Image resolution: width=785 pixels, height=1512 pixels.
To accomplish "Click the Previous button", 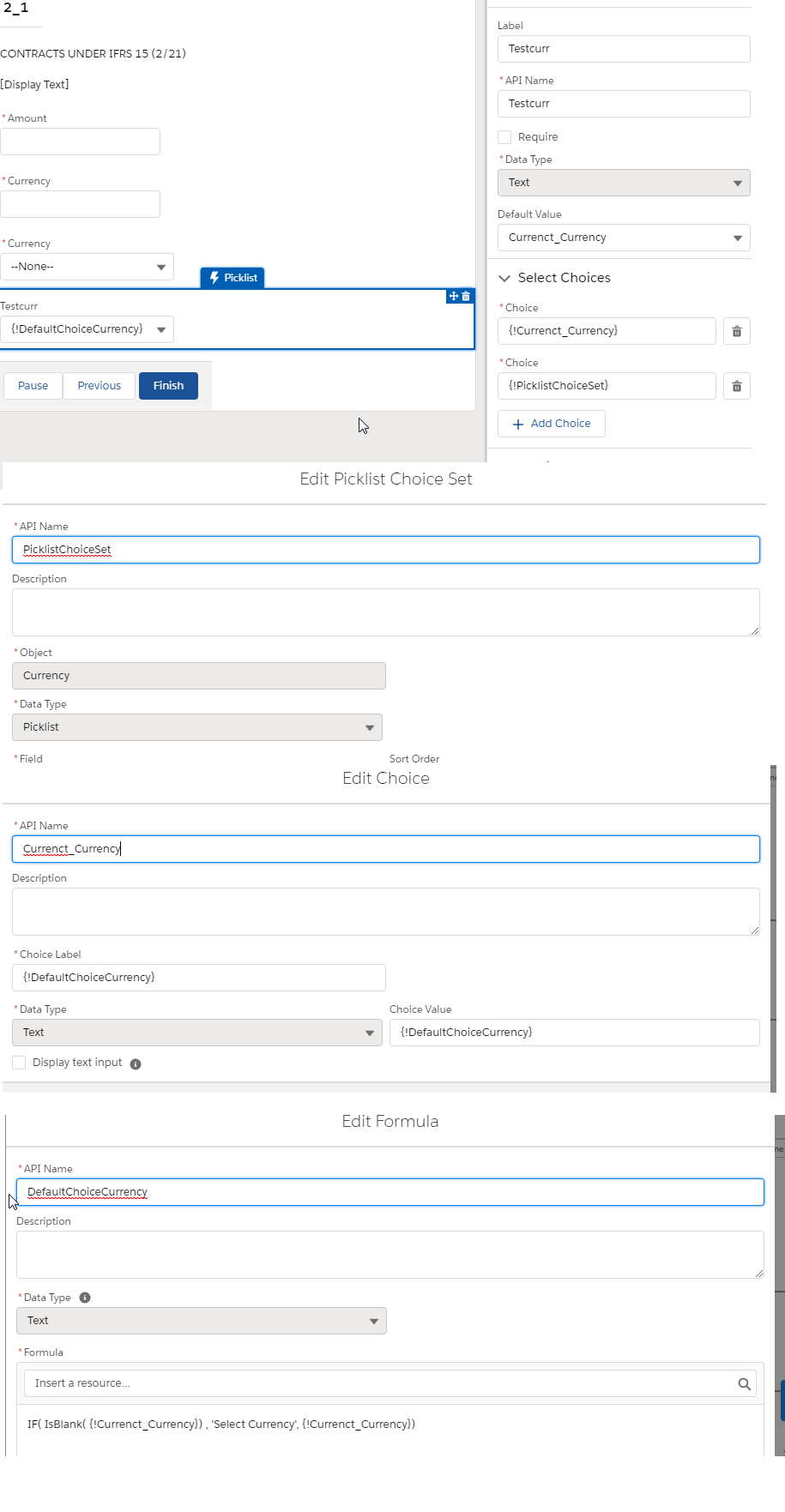I will click(x=99, y=386).
